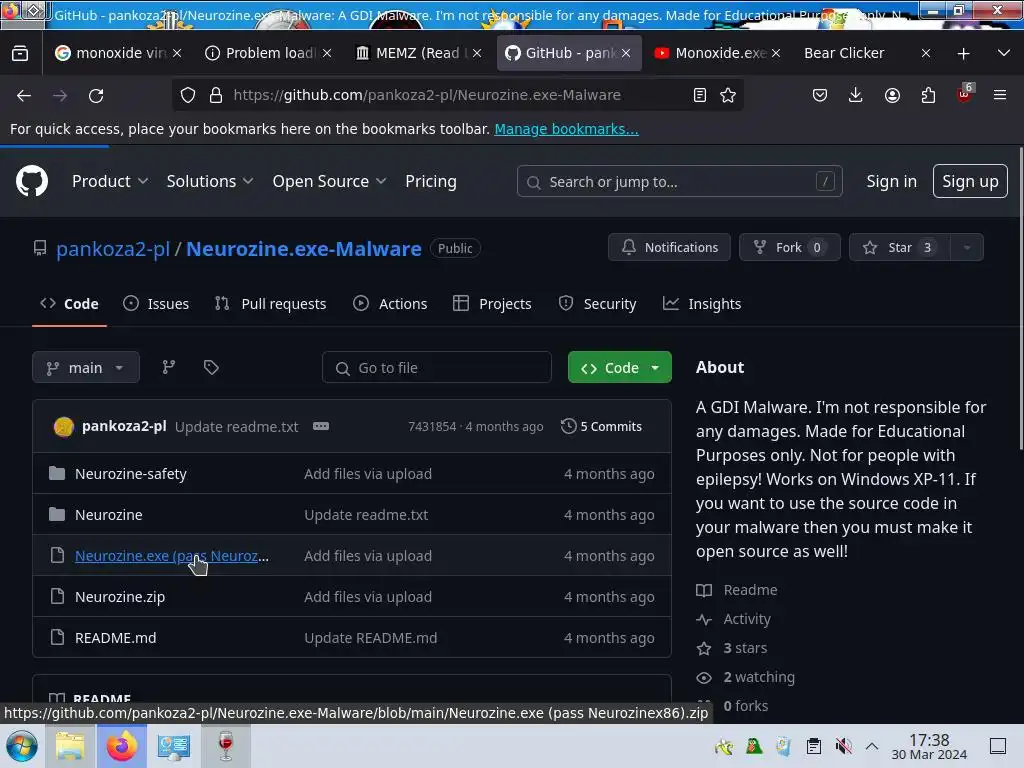Click Firefox icon in taskbar
This screenshot has width=1024, height=768.
[x=122, y=746]
